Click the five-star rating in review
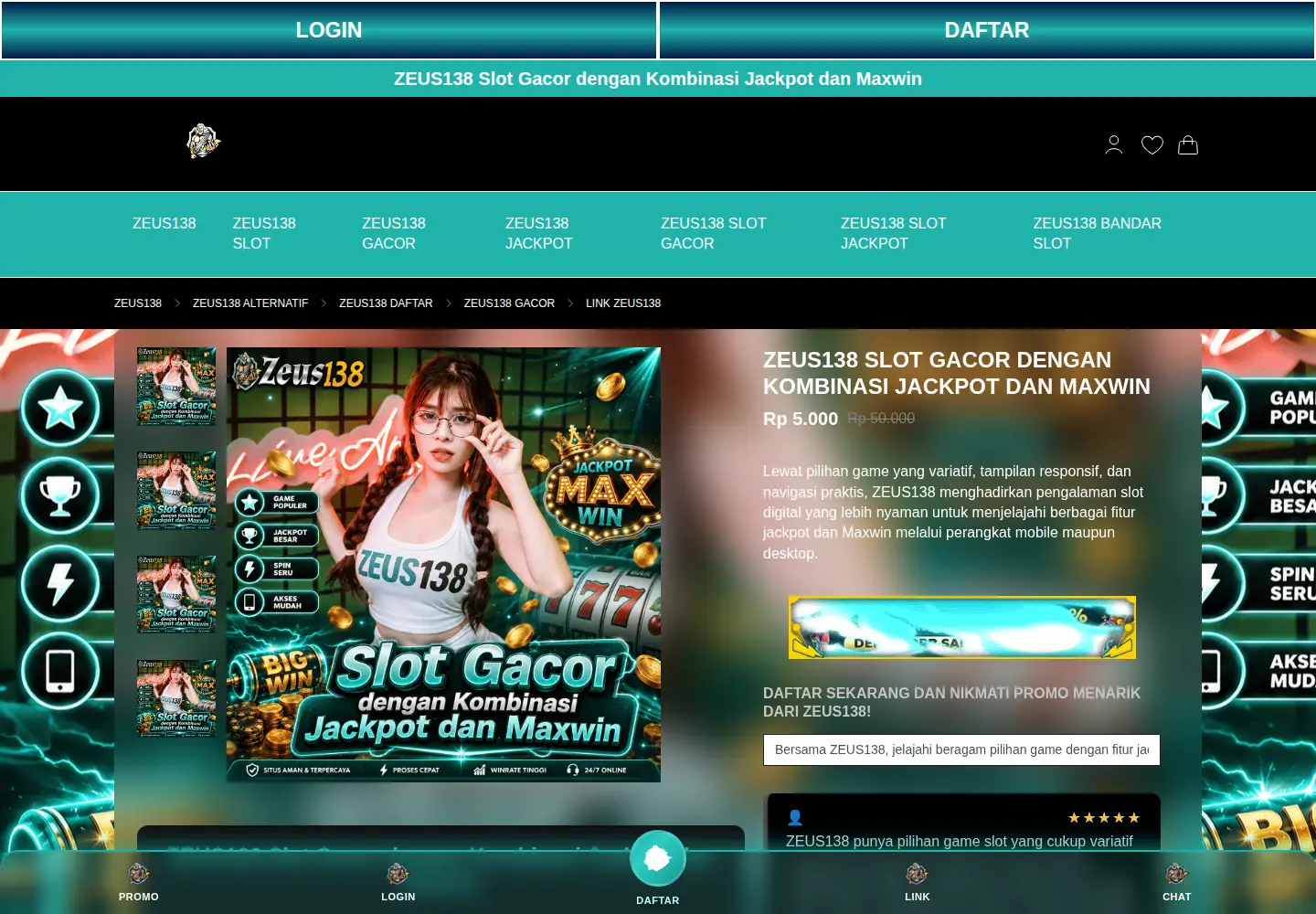The image size is (1316, 914). coord(1104,818)
